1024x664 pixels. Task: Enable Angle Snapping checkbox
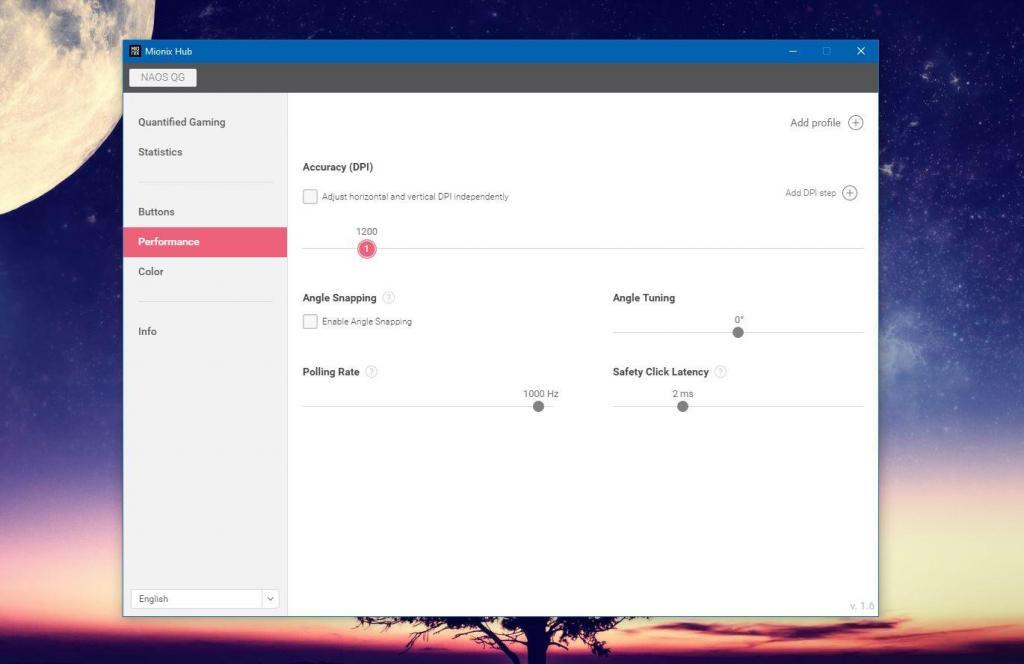pyautogui.click(x=310, y=322)
